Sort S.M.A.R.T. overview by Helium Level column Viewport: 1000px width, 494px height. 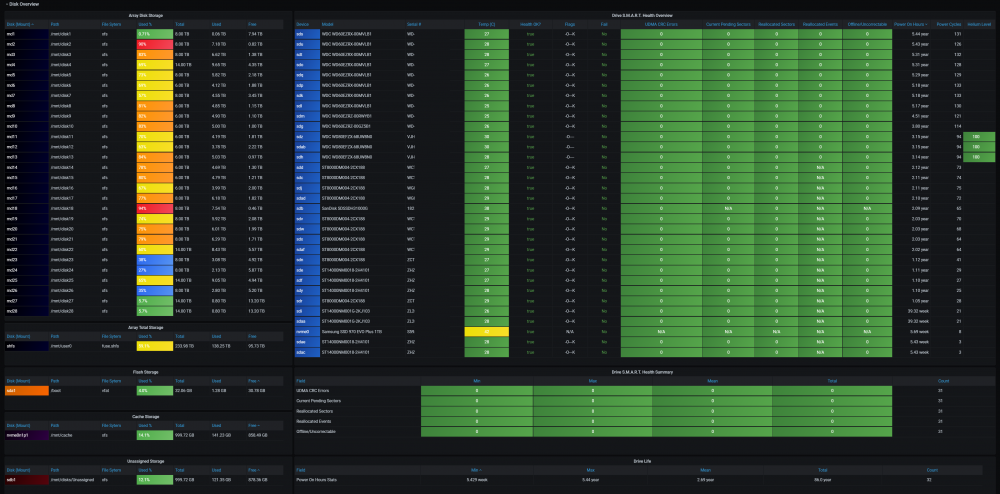click(x=979, y=24)
